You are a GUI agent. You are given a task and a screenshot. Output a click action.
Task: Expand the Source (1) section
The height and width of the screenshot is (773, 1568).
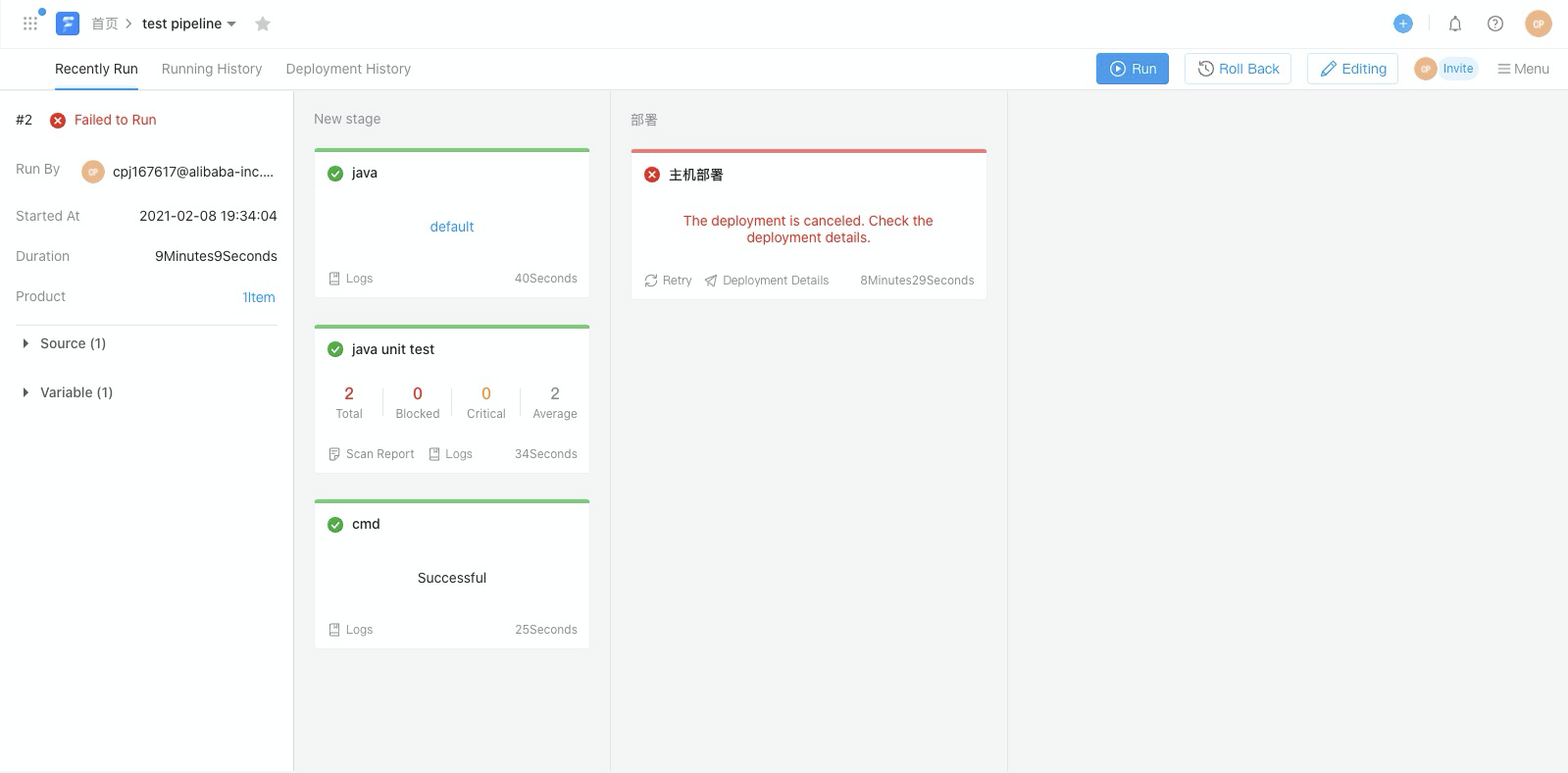[26, 343]
